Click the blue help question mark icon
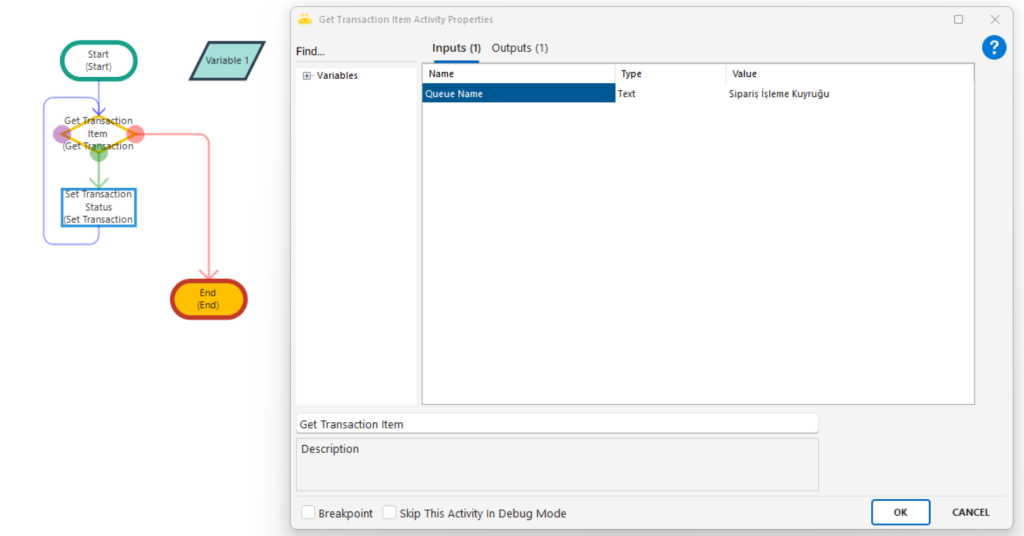1024x536 pixels. pyautogui.click(x=993, y=47)
